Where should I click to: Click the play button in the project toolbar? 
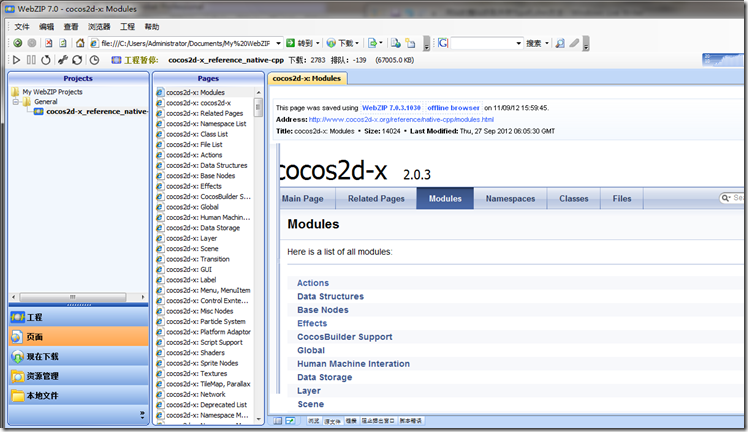click(16, 60)
